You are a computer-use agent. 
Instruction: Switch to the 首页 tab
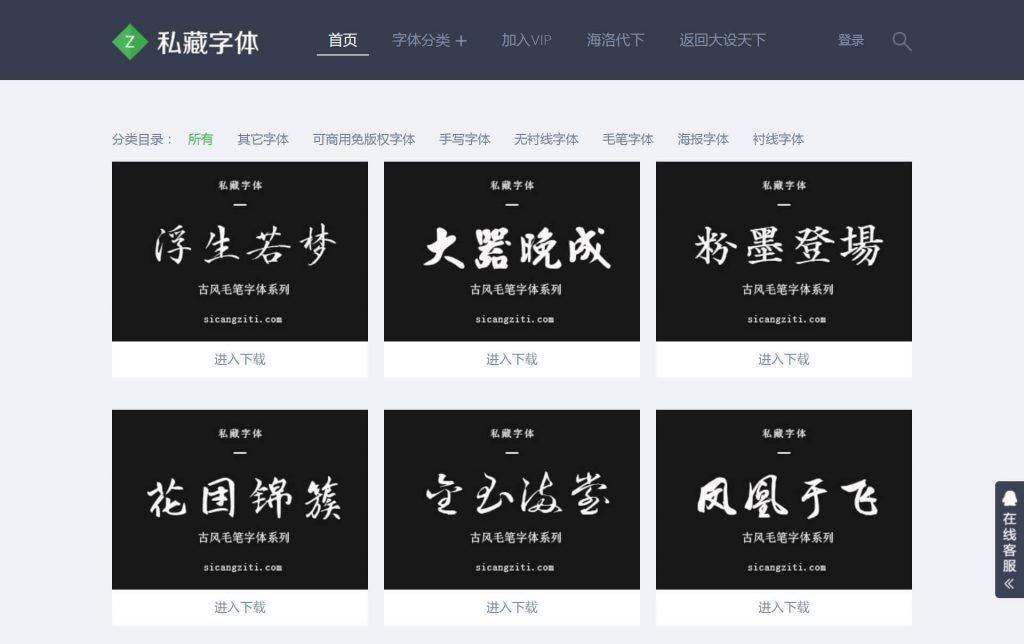pos(342,41)
